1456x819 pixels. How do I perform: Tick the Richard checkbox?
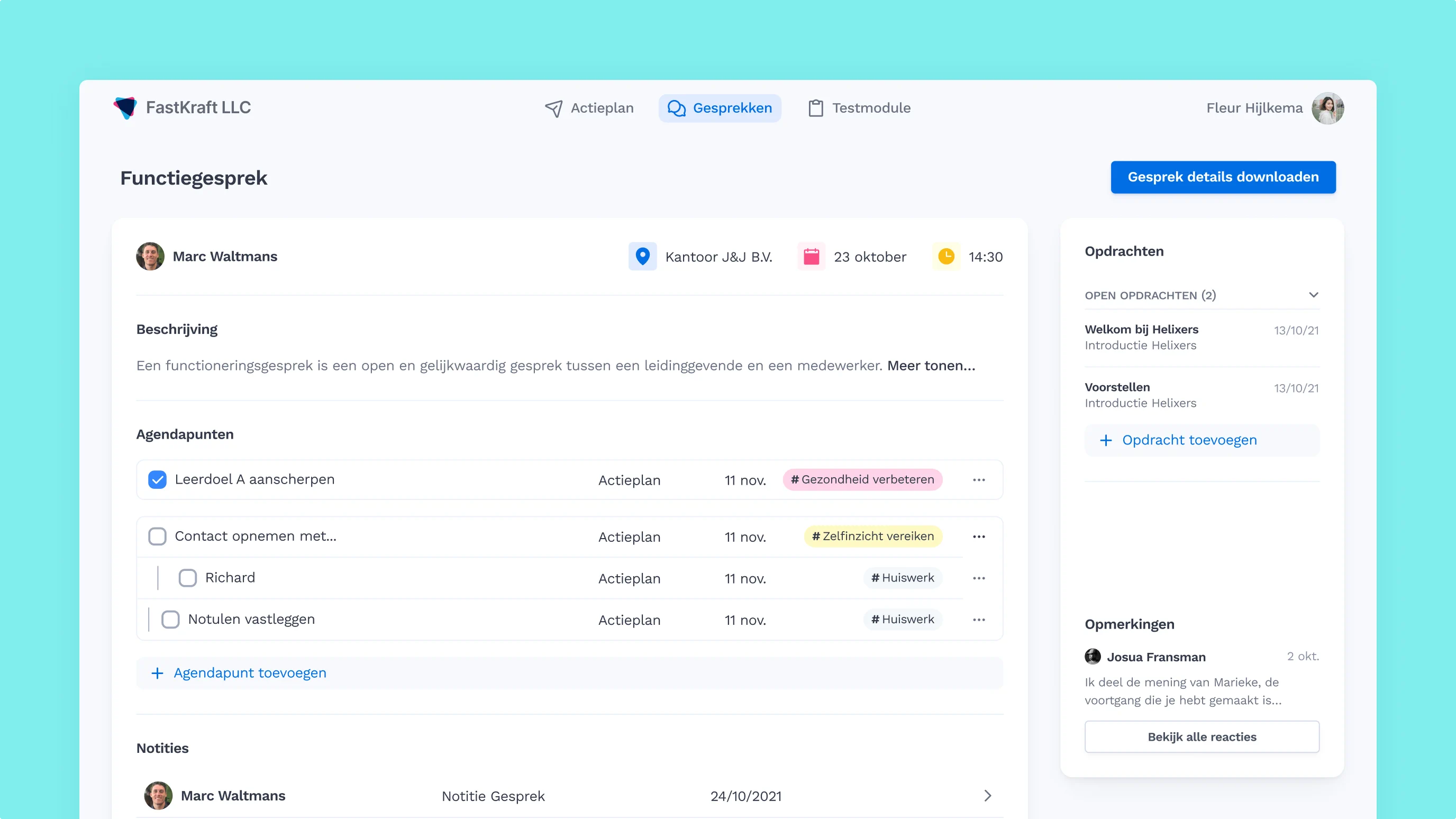[x=188, y=578]
